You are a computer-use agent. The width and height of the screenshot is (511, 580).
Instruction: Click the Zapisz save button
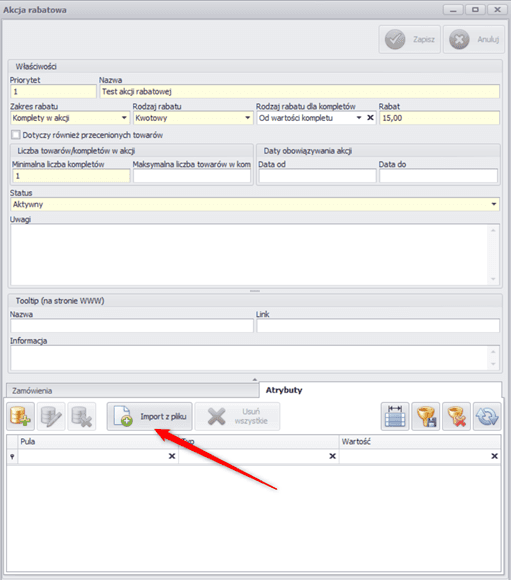pyautogui.click(x=410, y=39)
